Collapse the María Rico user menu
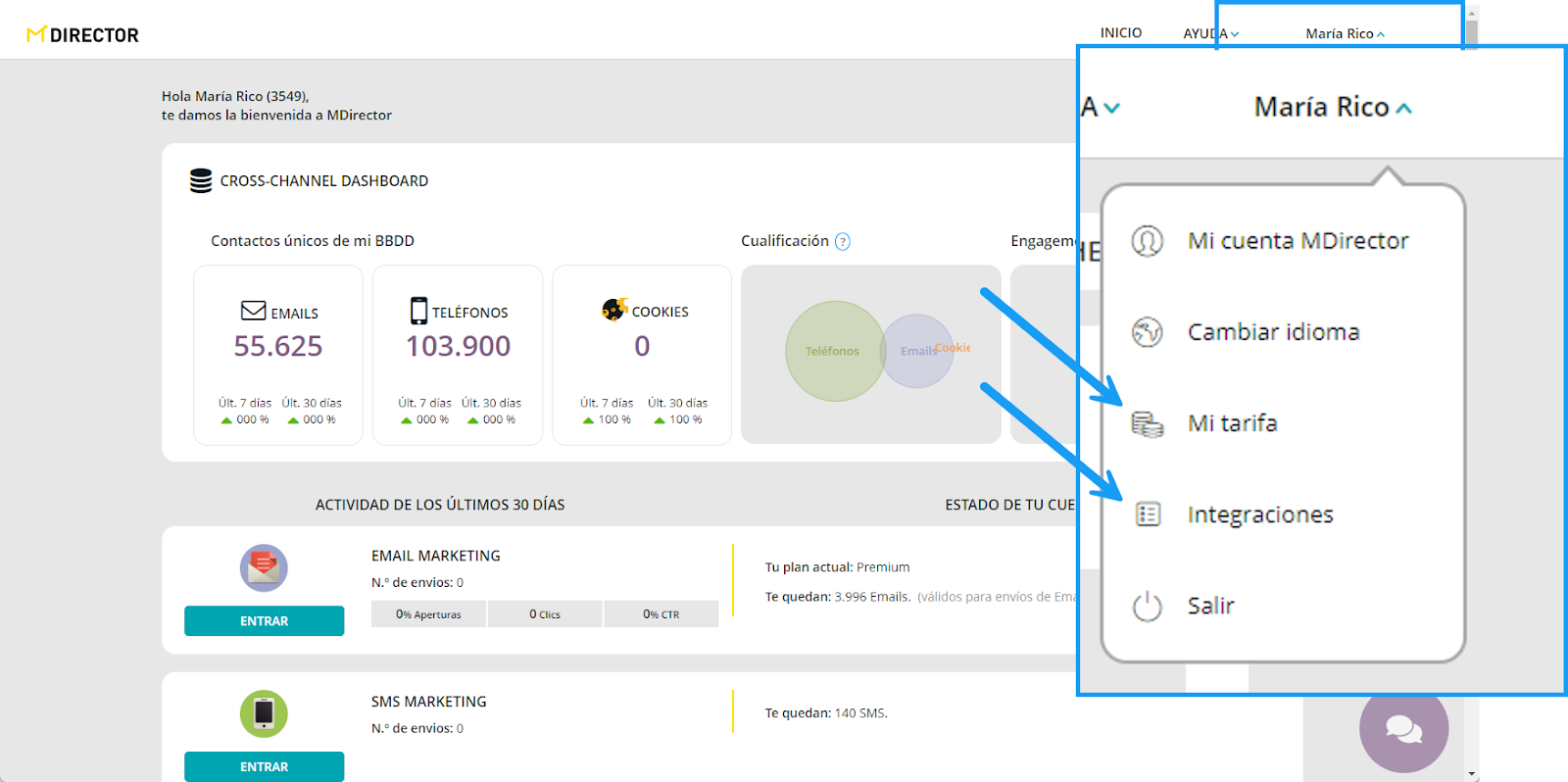This screenshot has width=1568, height=782. [1344, 33]
